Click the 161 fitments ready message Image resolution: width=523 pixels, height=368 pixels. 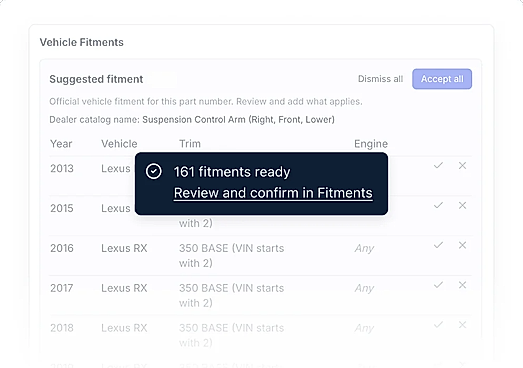(x=232, y=172)
